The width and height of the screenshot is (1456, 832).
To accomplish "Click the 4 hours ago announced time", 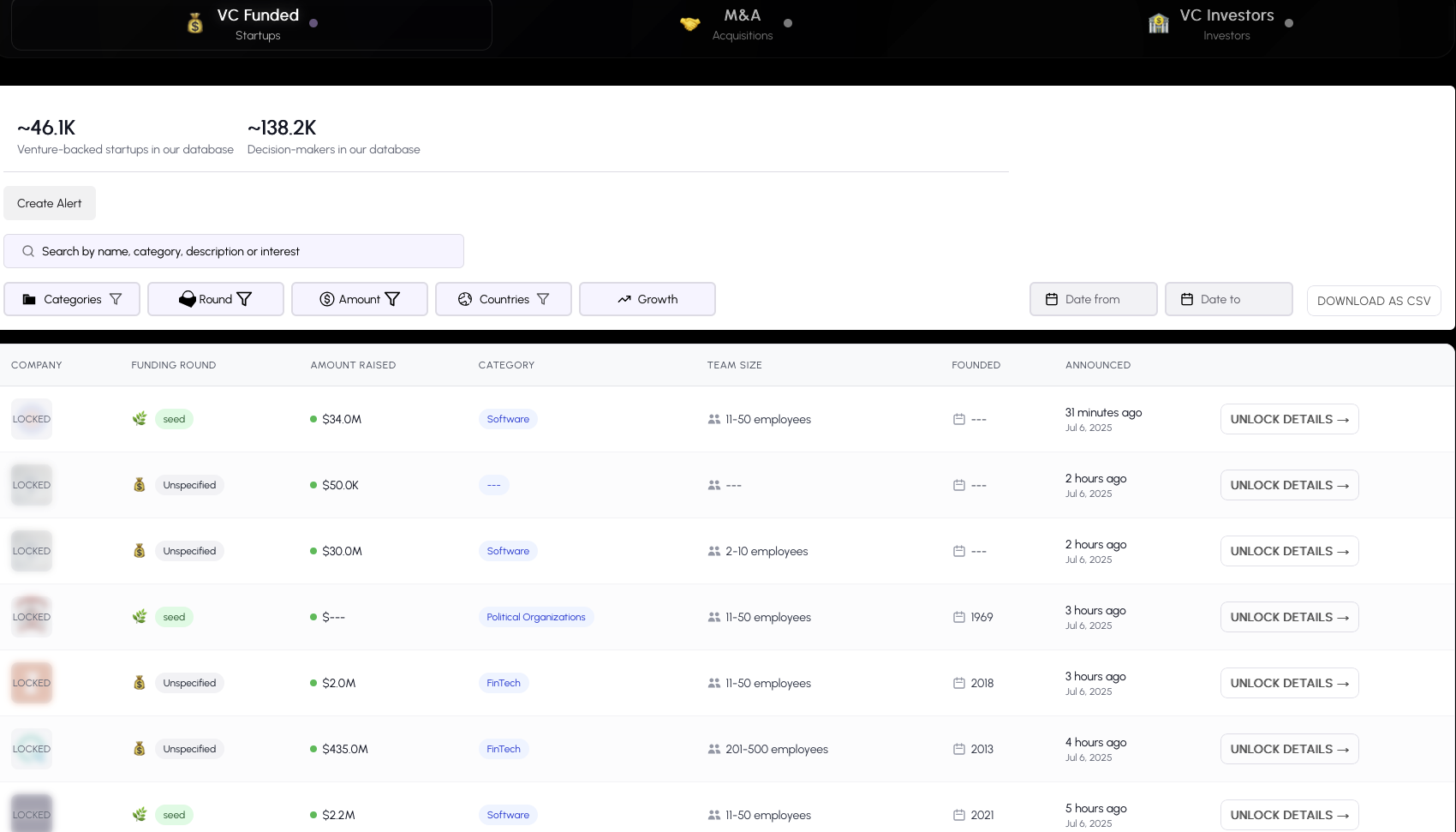I will tap(1095, 742).
